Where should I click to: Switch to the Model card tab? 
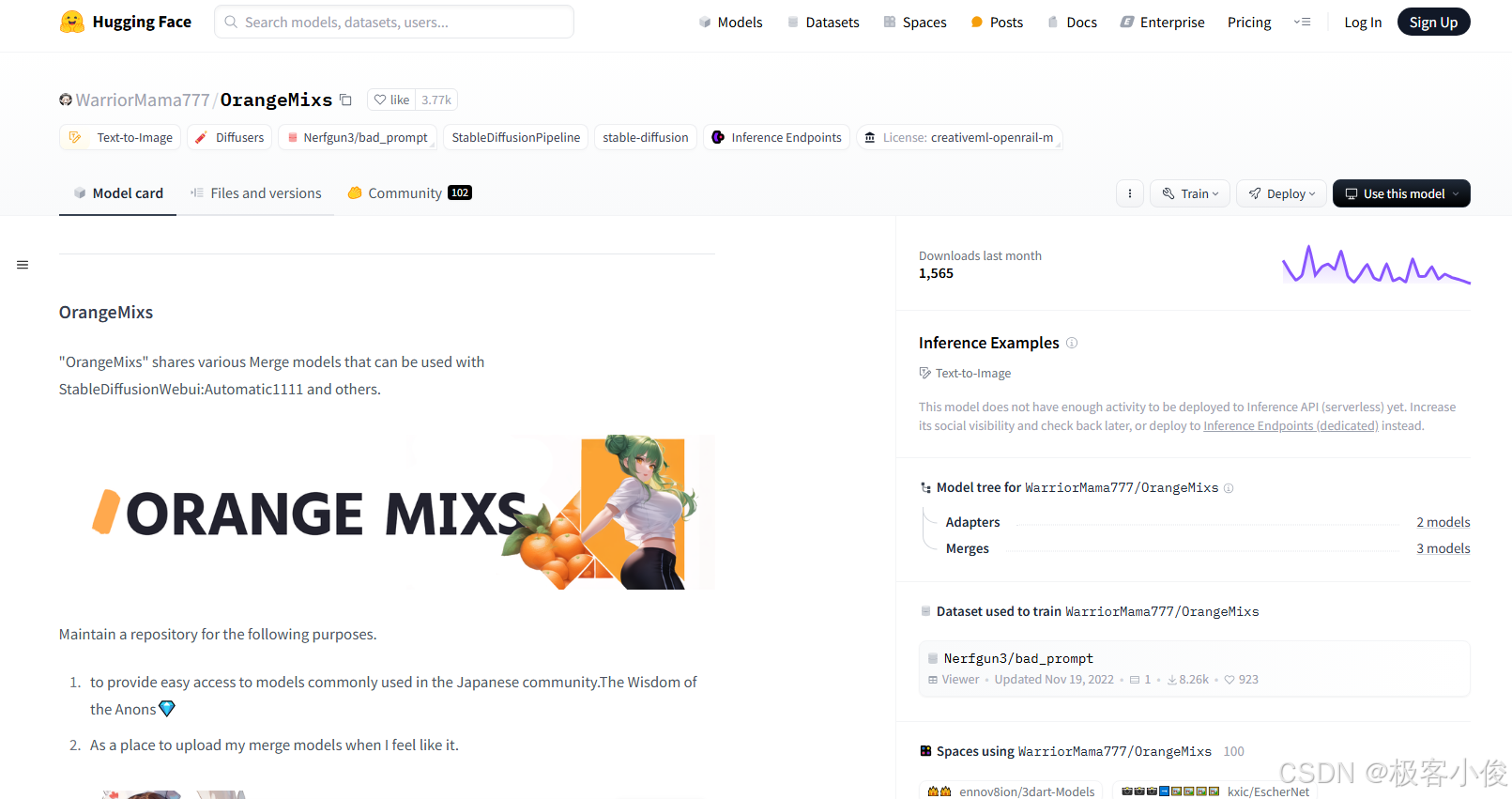pyautogui.click(x=118, y=192)
